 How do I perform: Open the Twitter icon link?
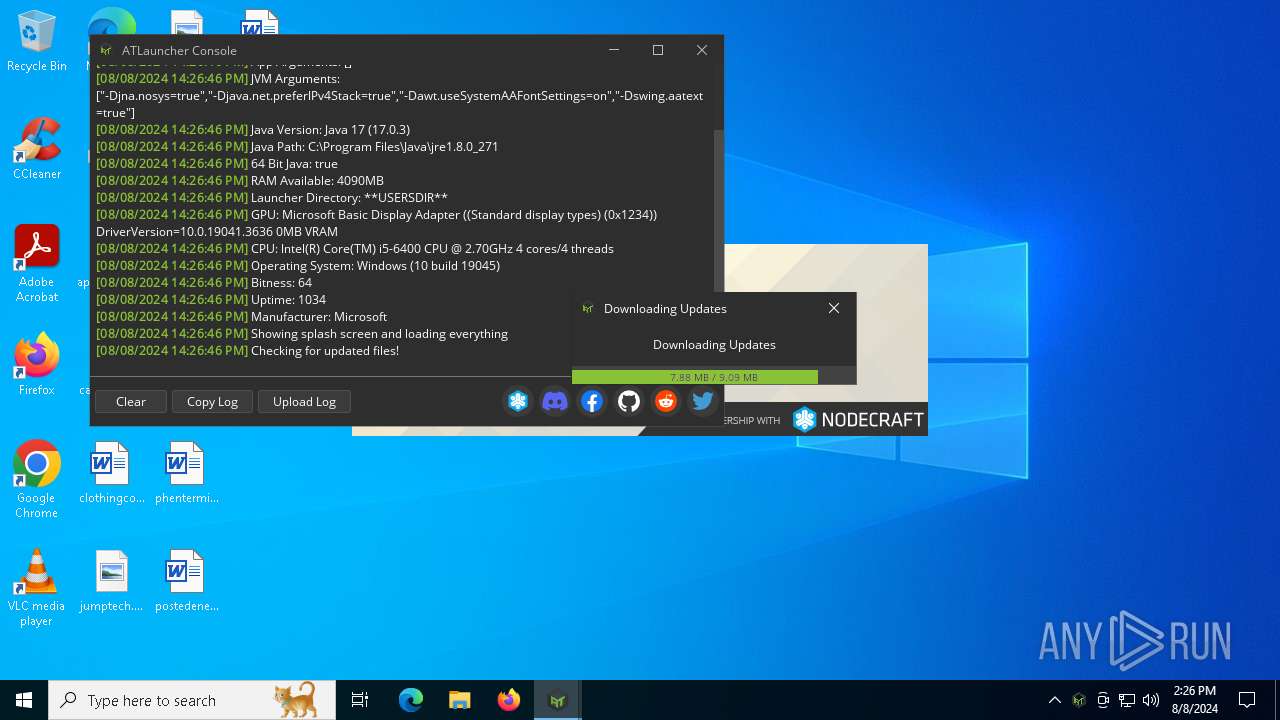click(x=703, y=401)
